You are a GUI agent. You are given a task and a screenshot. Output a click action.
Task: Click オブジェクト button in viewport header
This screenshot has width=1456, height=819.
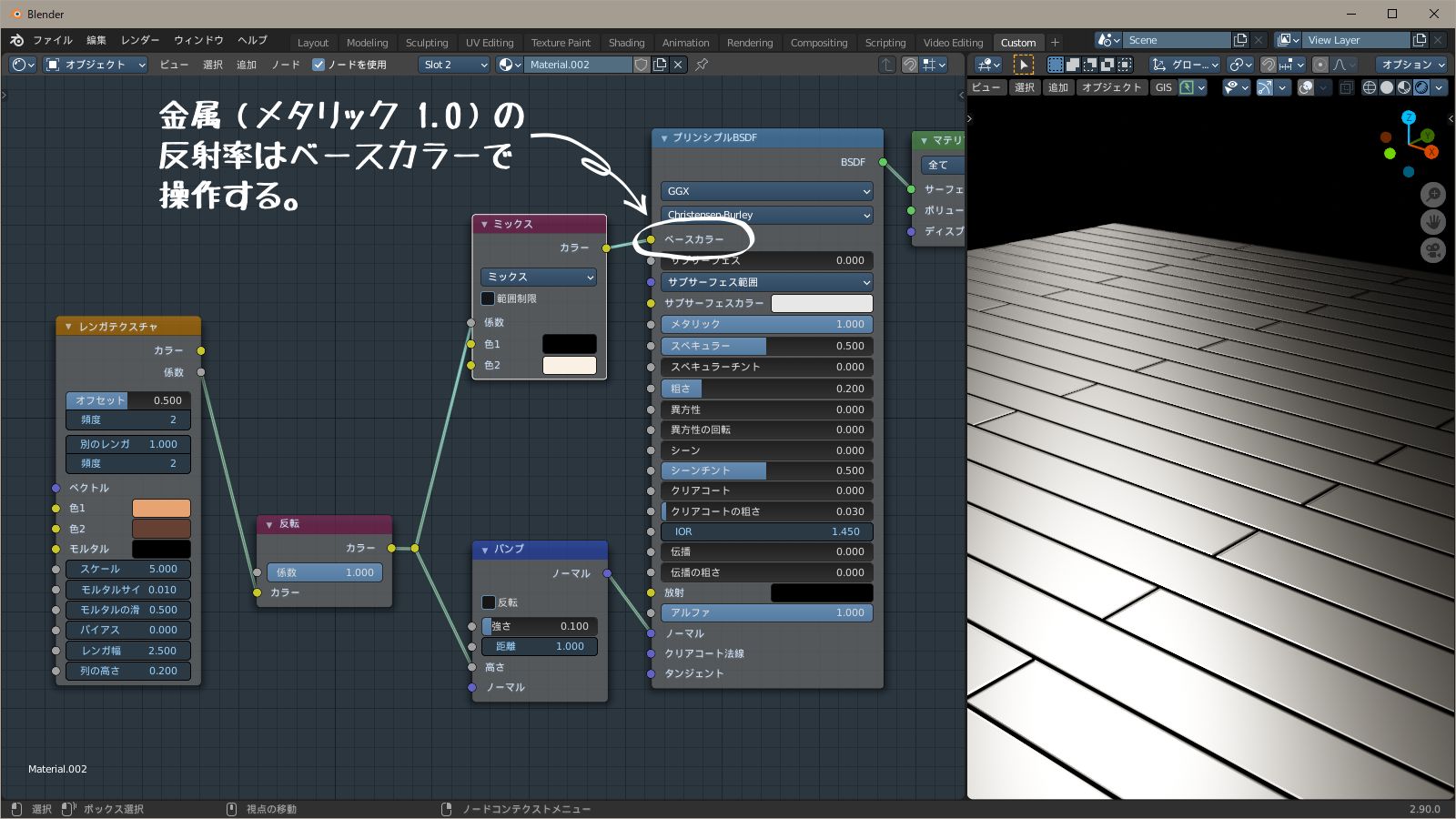1111,87
